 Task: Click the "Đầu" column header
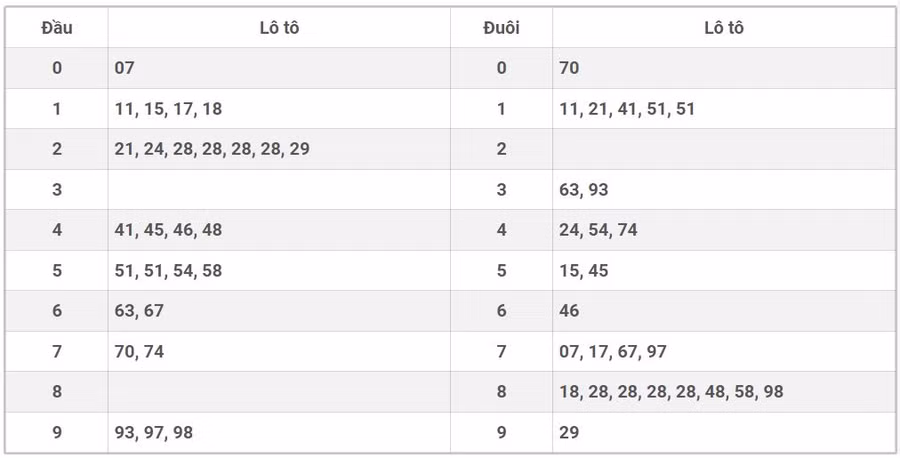coord(57,28)
